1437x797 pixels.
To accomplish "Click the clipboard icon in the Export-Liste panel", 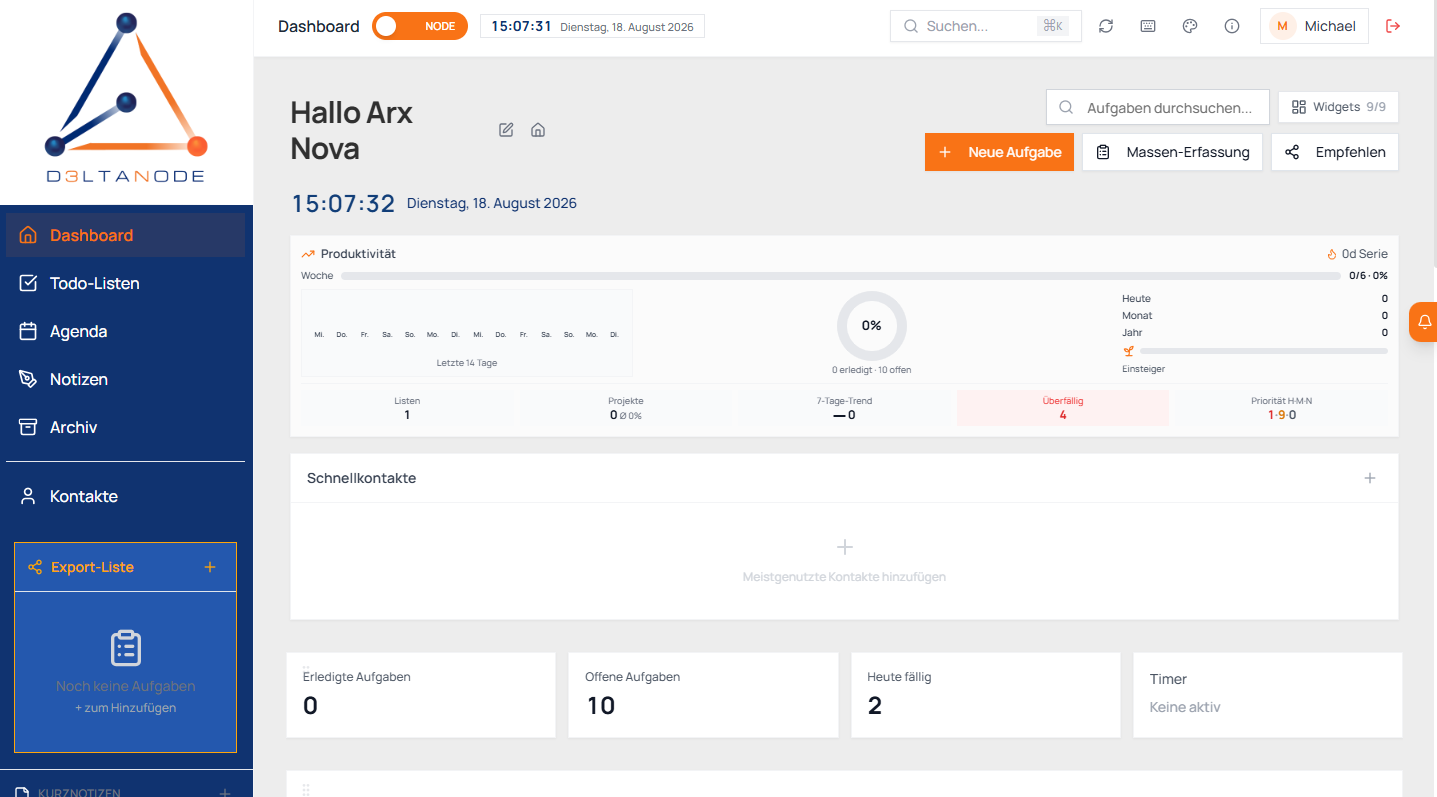I will click(x=126, y=648).
